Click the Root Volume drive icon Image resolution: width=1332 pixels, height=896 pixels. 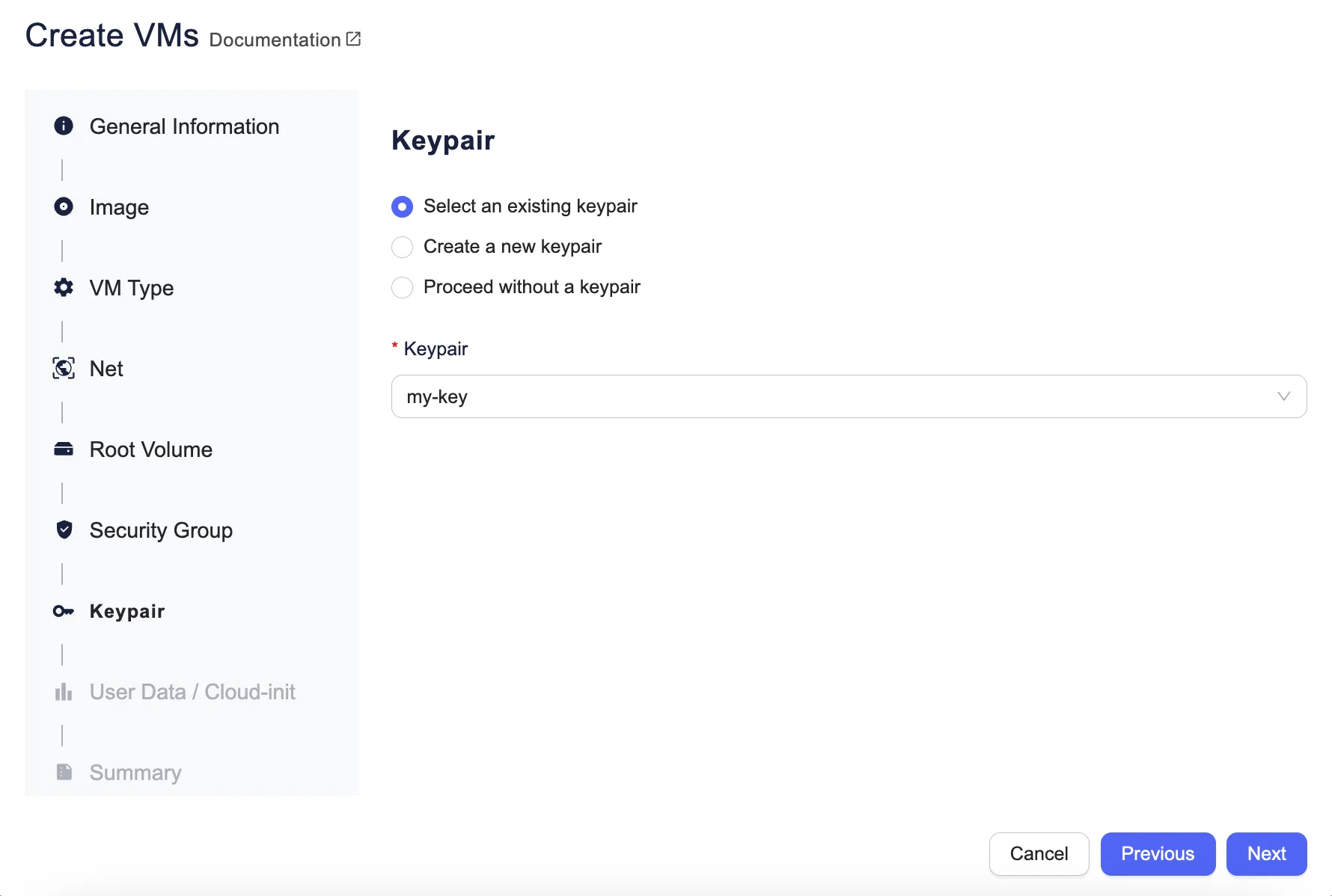[x=64, y=449]
